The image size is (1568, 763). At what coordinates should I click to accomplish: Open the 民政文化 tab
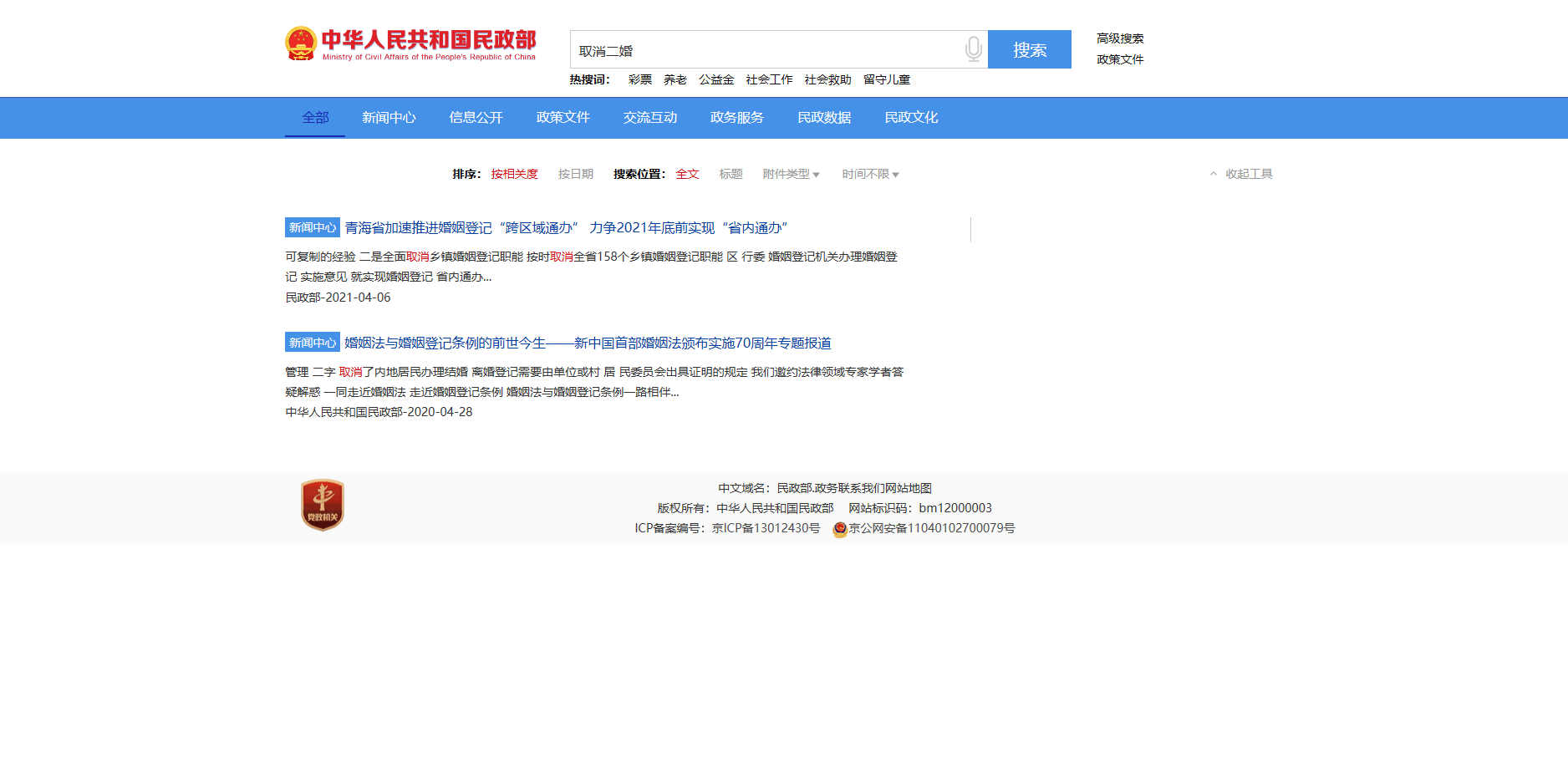[911, 118]
